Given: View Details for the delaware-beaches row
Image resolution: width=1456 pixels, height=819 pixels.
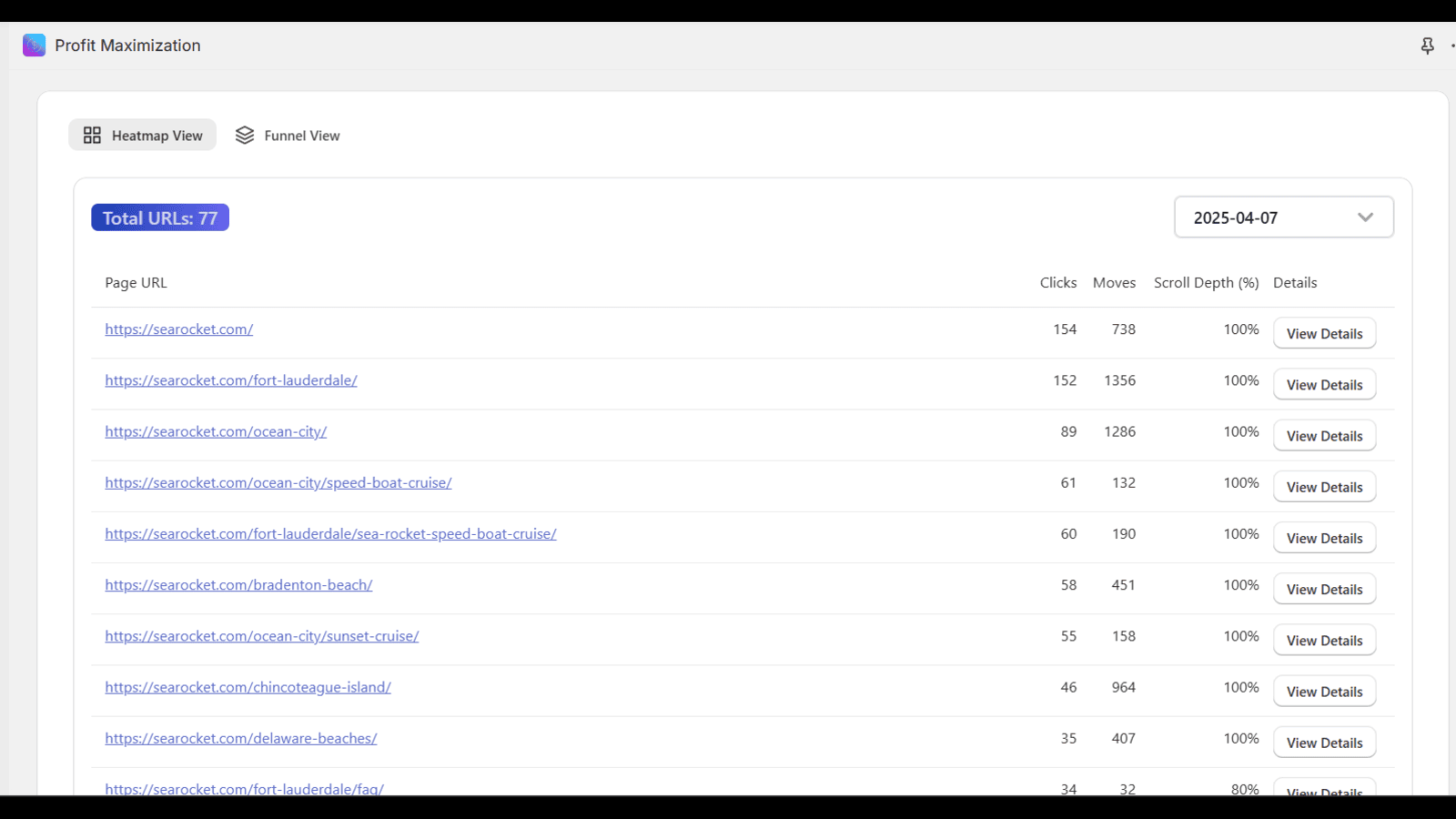Looking at the screenshot, I should (1324, 743).
